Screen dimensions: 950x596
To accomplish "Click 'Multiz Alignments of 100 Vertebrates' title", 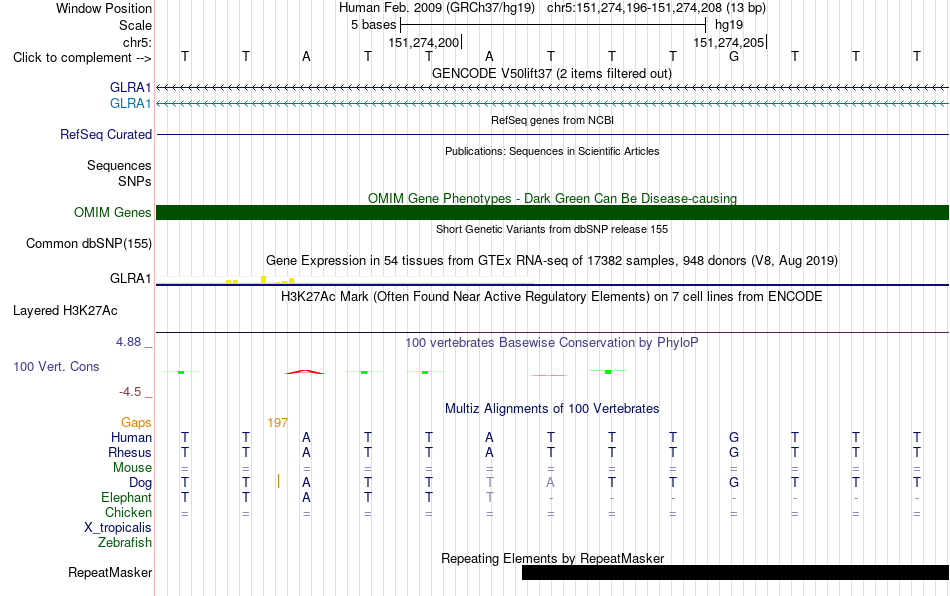I will (552, 409).
